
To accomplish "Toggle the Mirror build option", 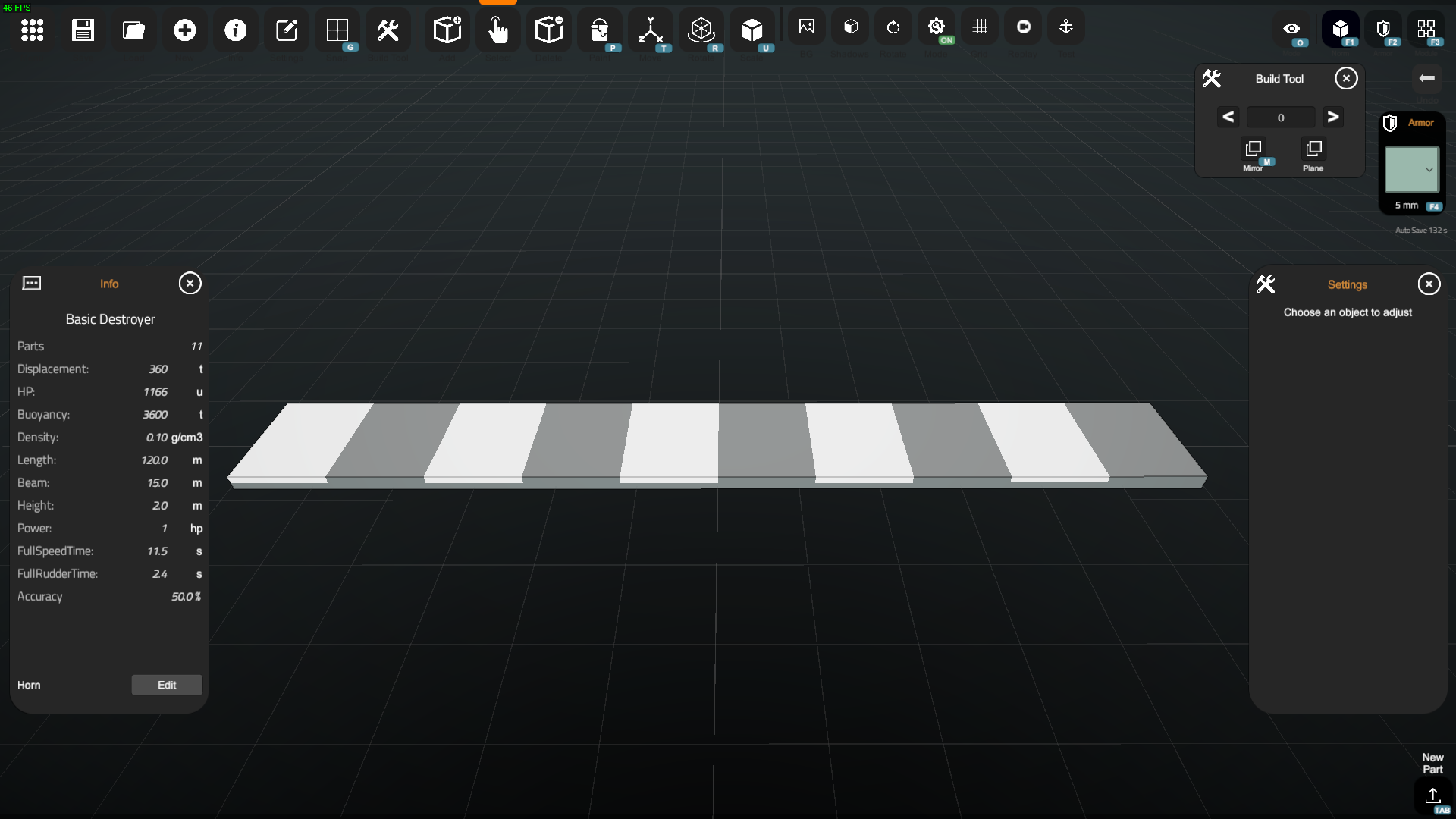I will click(x=1253, y=149).
